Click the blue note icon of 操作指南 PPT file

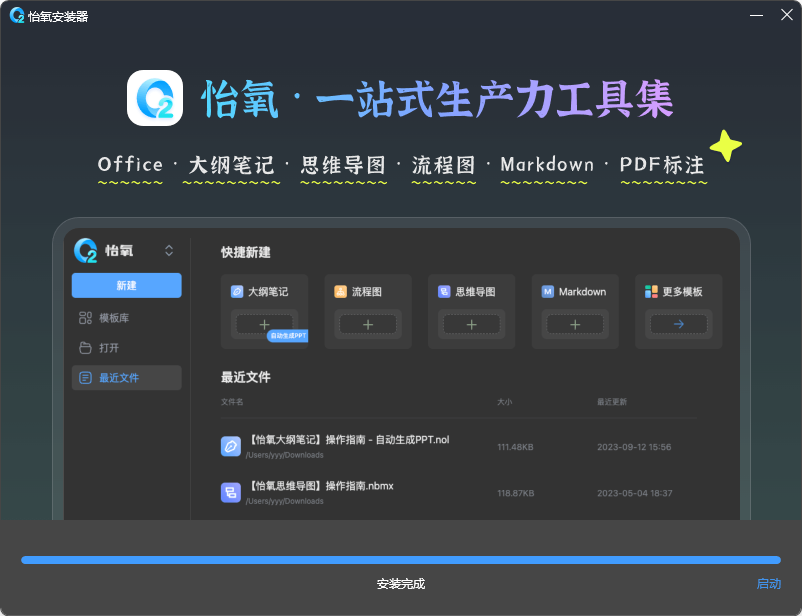[x=230, y=446]
